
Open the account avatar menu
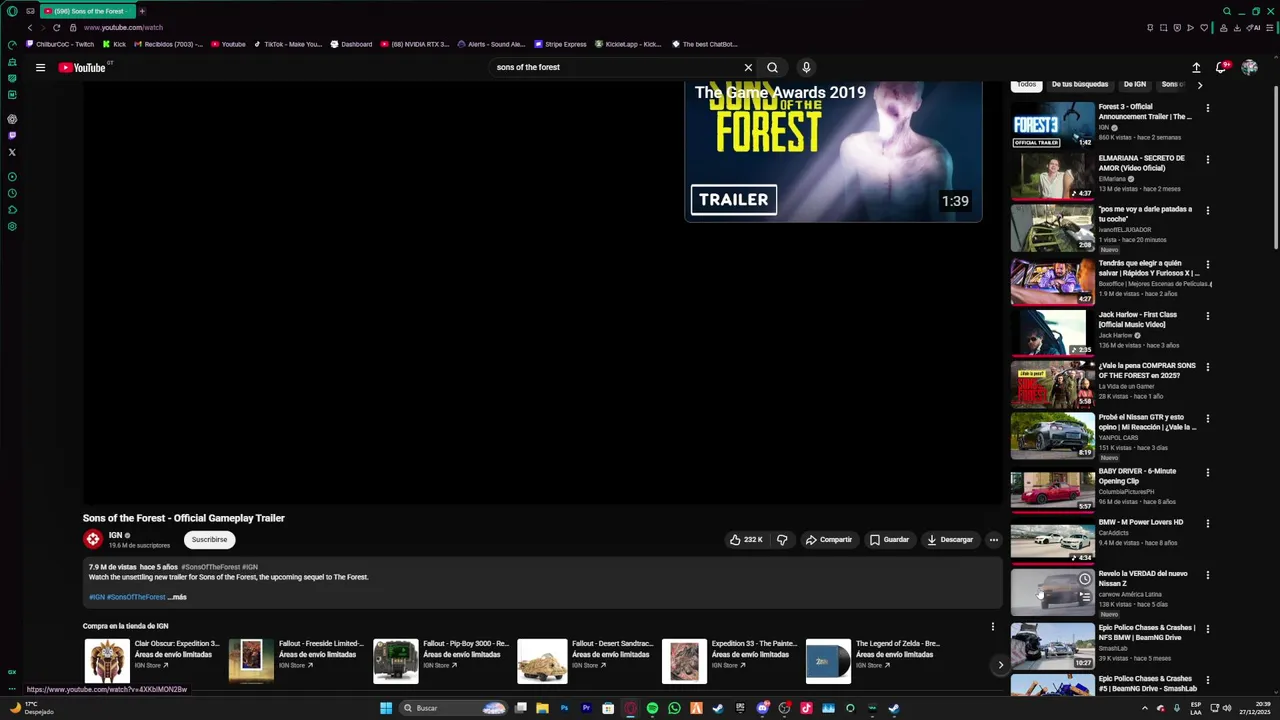(x=1249, y=67)
